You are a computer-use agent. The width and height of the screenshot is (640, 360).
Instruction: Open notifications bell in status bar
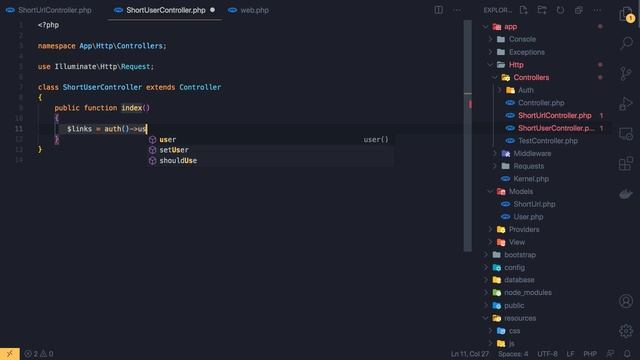[627, 354]
